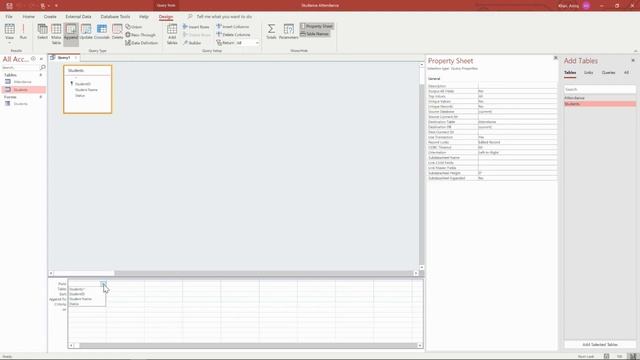The image size is (640, 360).
Task: Switch to the Design ribbon tab
Action: (x=166, y=17)
